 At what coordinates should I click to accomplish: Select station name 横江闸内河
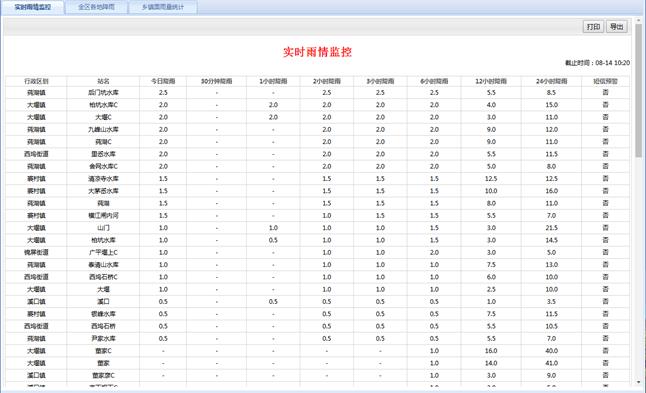tap(103, 215)
